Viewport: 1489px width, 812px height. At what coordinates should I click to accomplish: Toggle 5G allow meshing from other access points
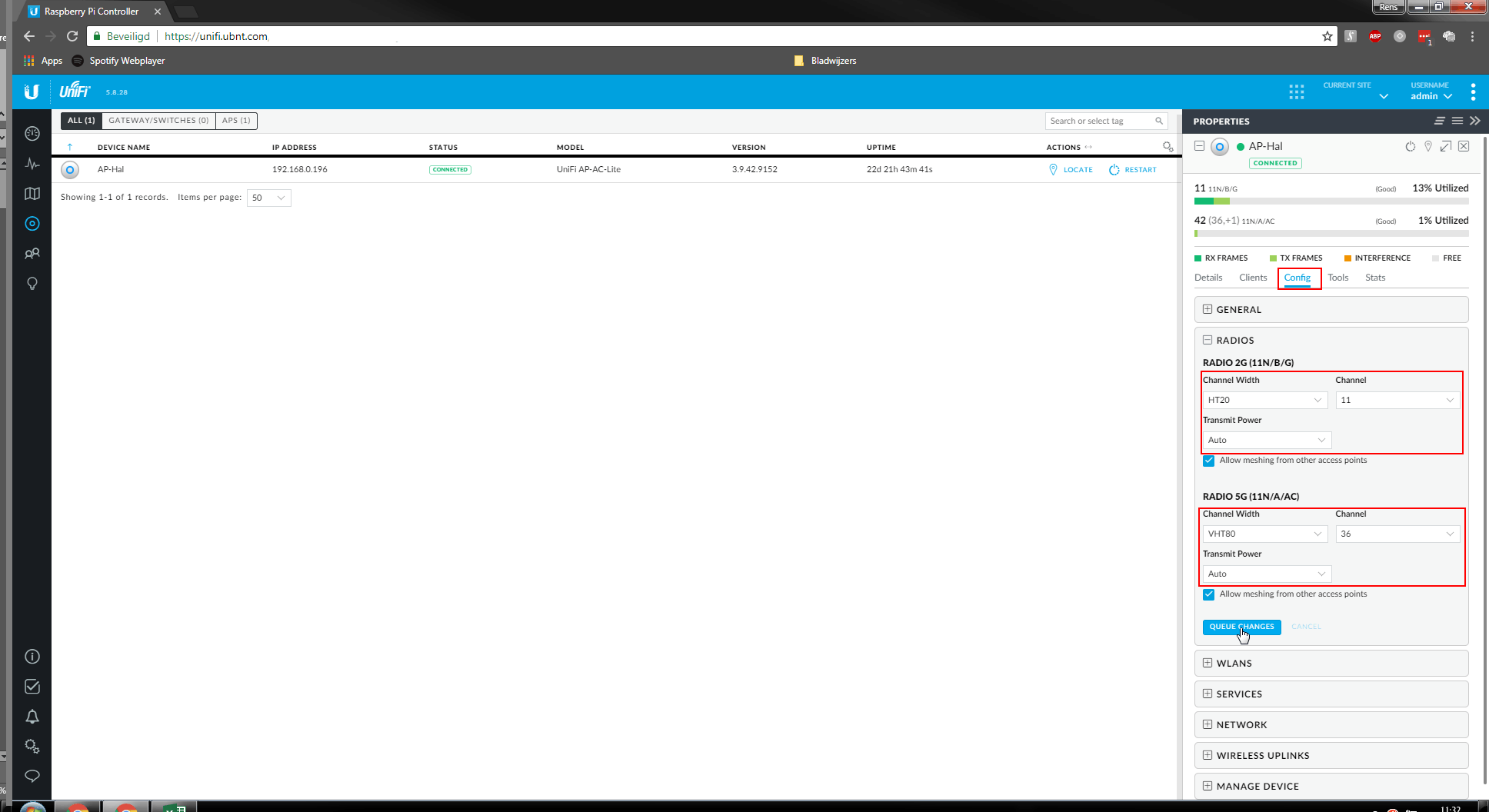coord(1209,594)
